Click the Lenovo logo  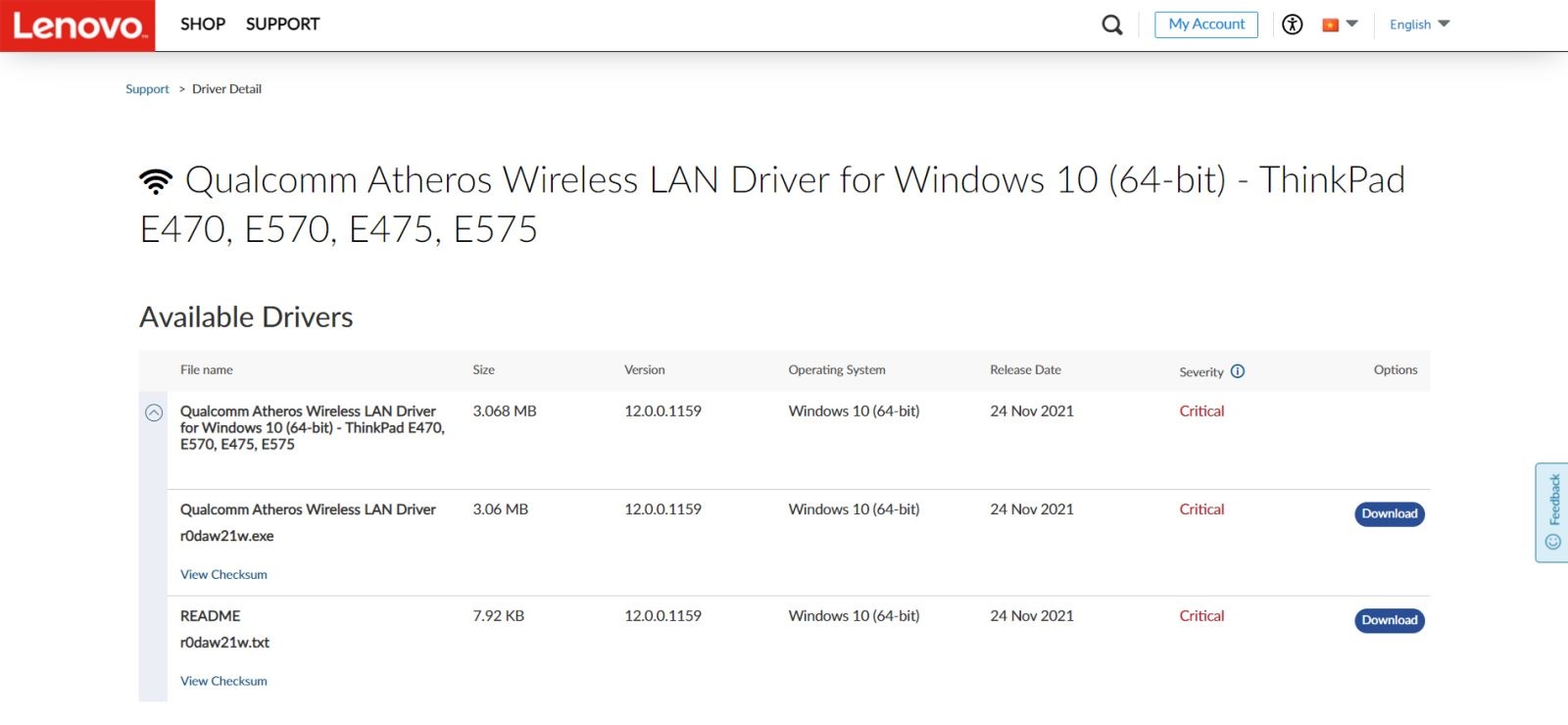[77, 25]
